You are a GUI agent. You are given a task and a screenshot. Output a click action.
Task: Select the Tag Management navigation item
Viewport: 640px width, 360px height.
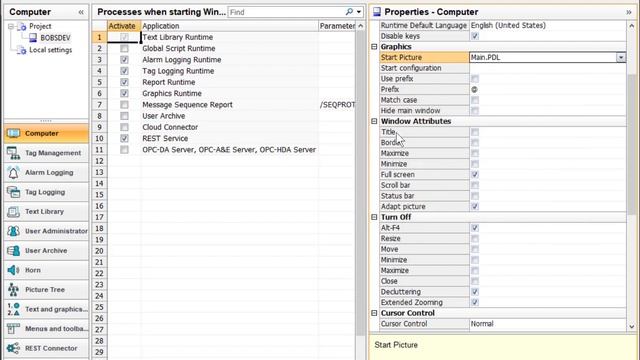[46, 153]
